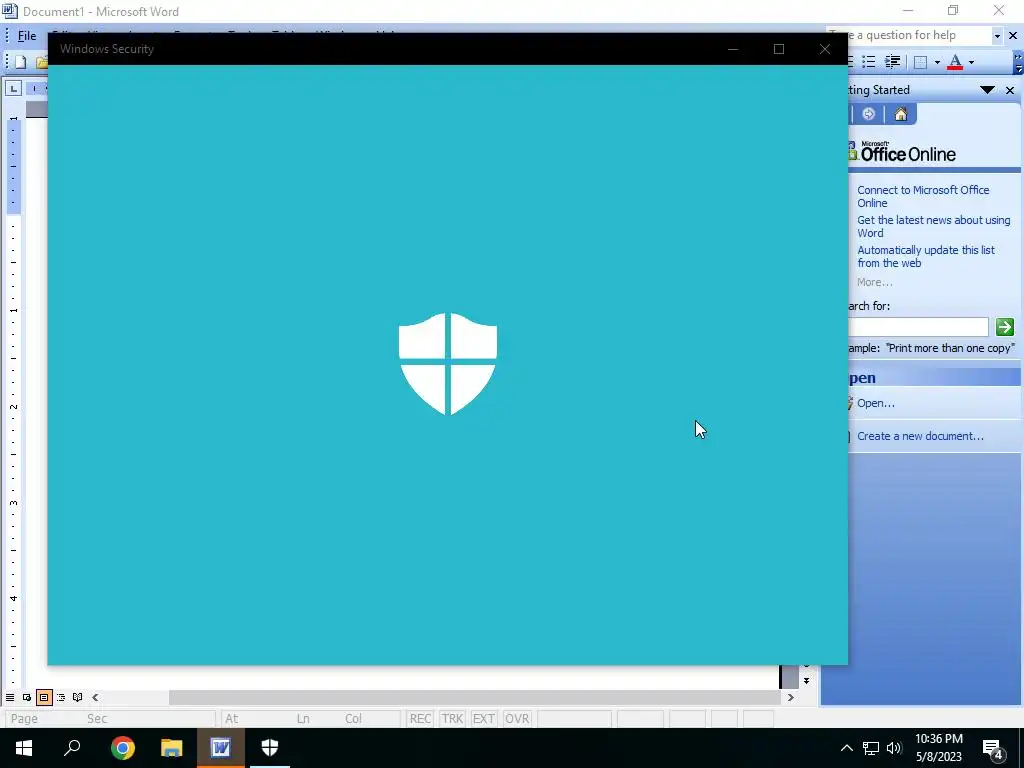Click the New Blank Document toolbar icon
1024x768 pixels.
[20, 62]
